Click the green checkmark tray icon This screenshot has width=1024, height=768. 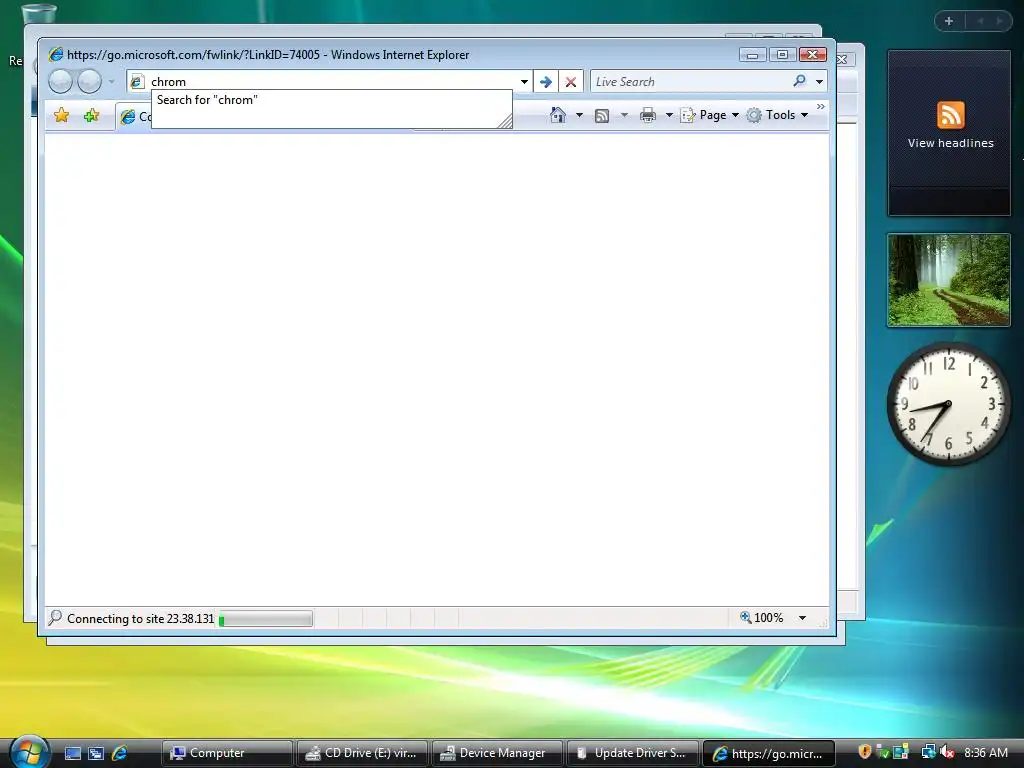(882, 752)
